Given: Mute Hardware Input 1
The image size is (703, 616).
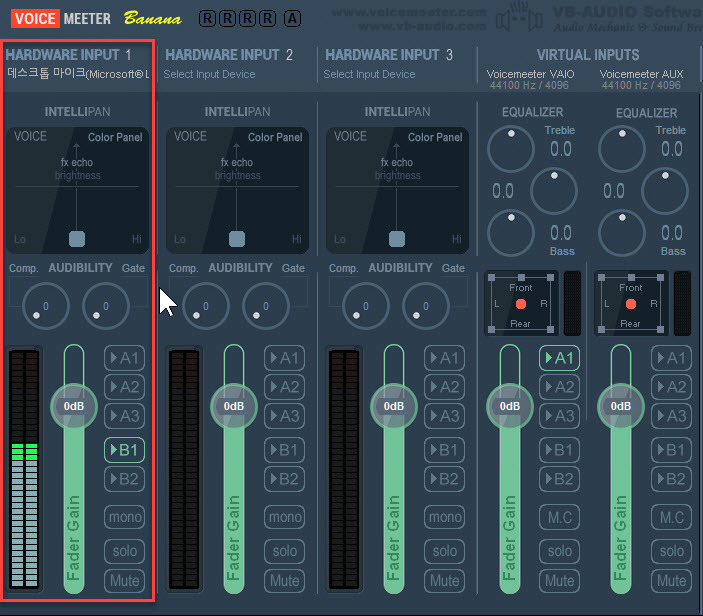Looking at the screenshot, I should tap(125, 581).
